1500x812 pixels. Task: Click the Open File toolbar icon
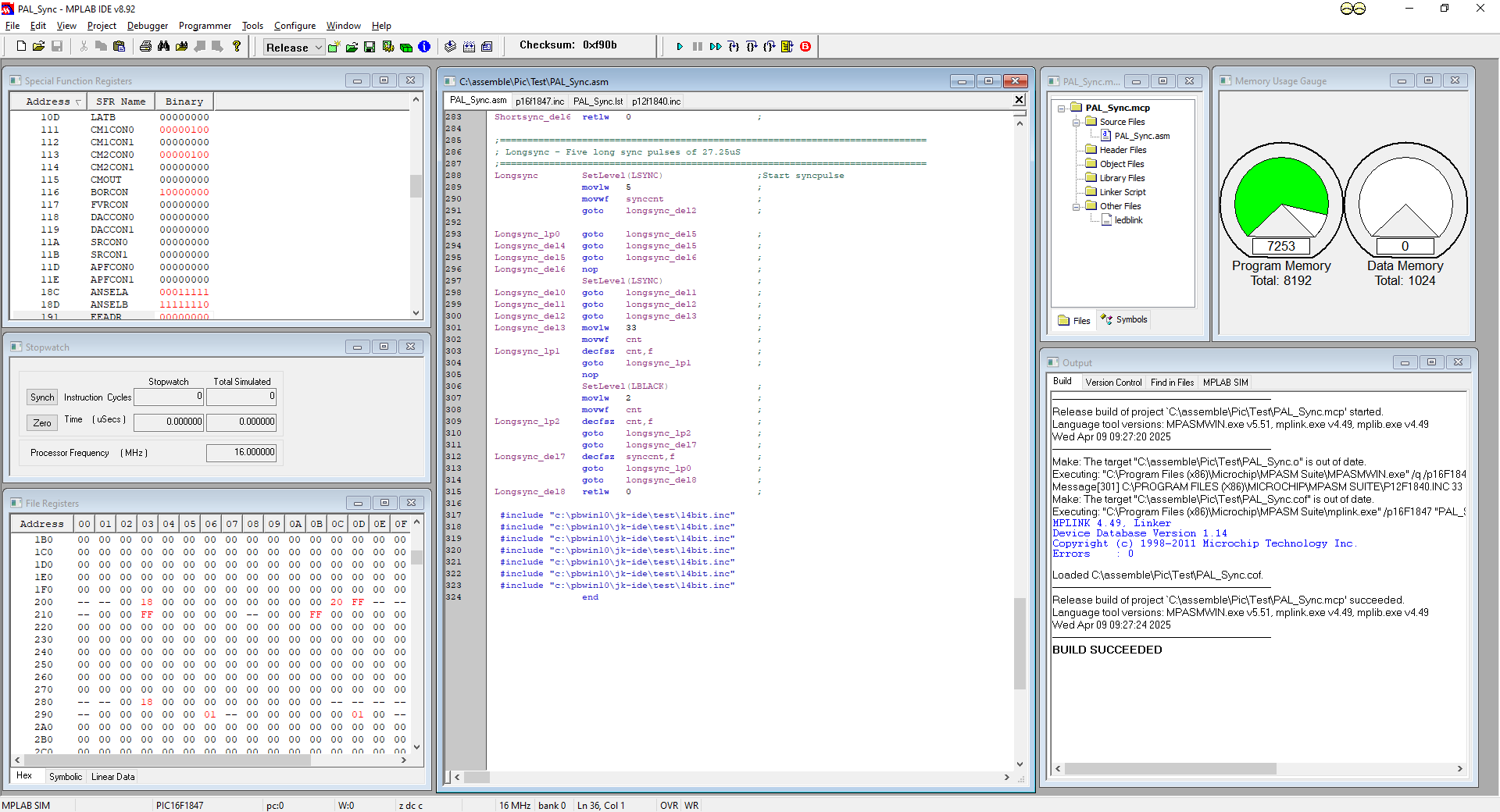pos(39,46)
